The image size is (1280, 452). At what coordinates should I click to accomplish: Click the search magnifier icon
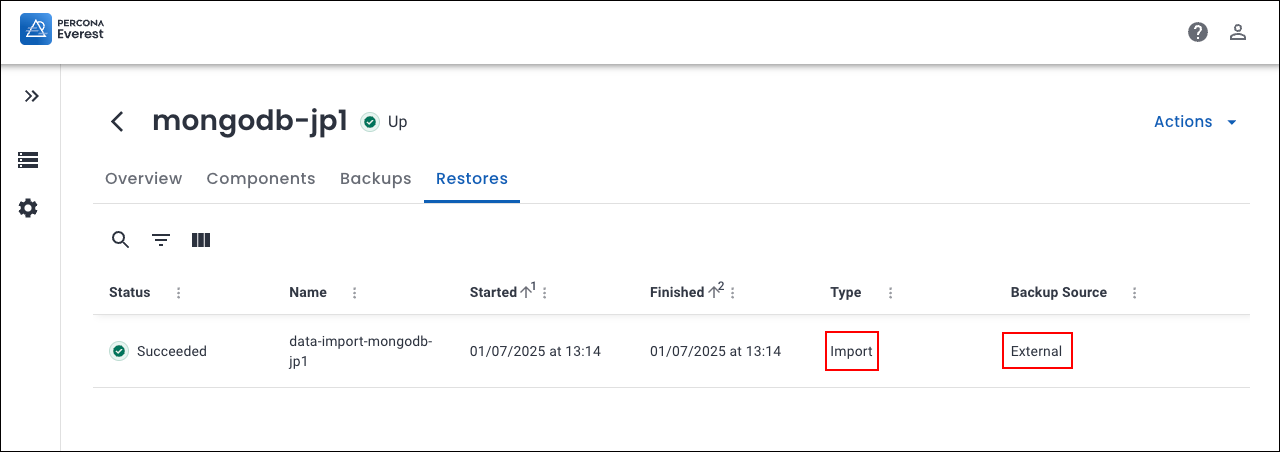coord(121,240)
